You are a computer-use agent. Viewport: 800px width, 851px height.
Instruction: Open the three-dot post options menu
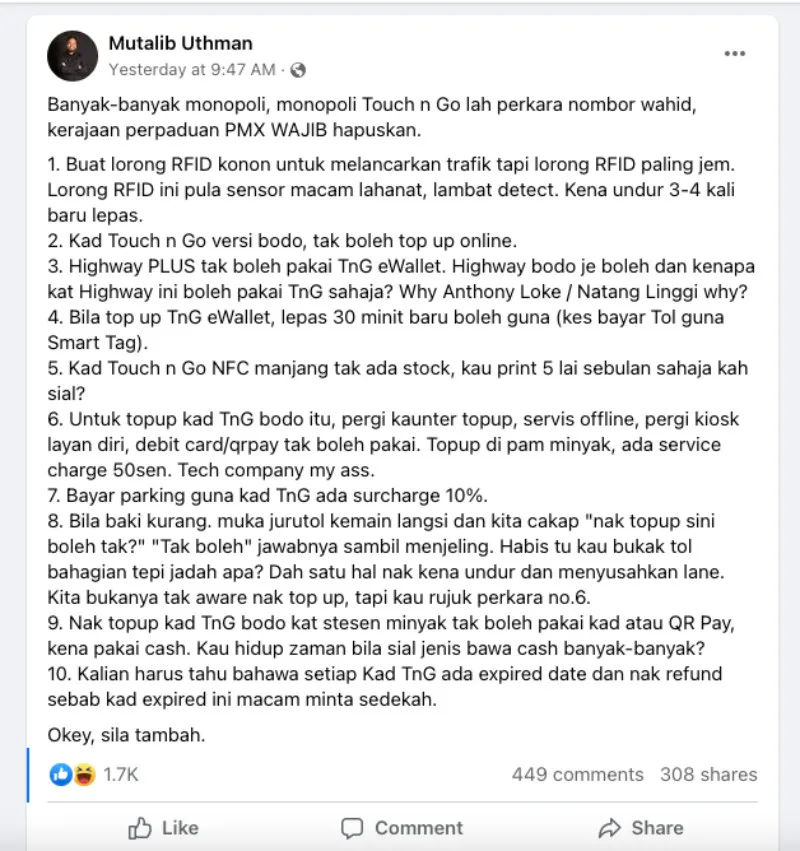pyautogui.click(x=734, y=53)
